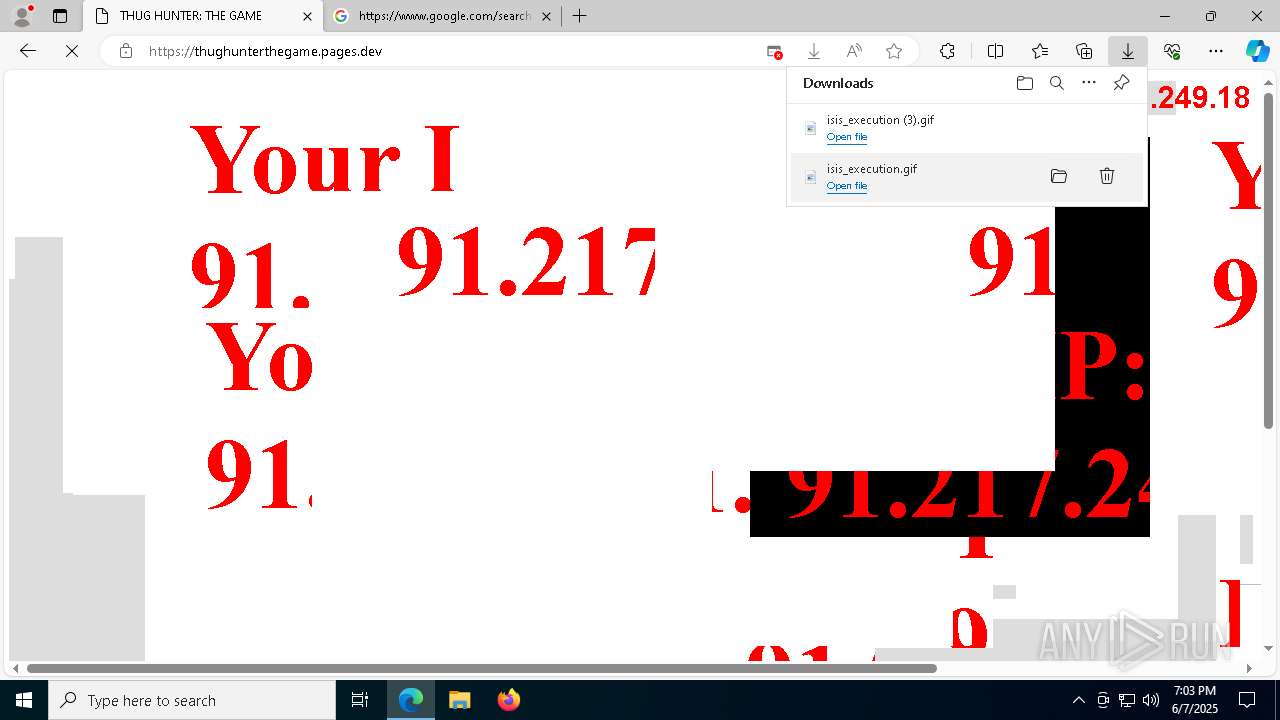Open Browser essentials heart icon
Screen dimensions: 1280x720
[1172, 51]
